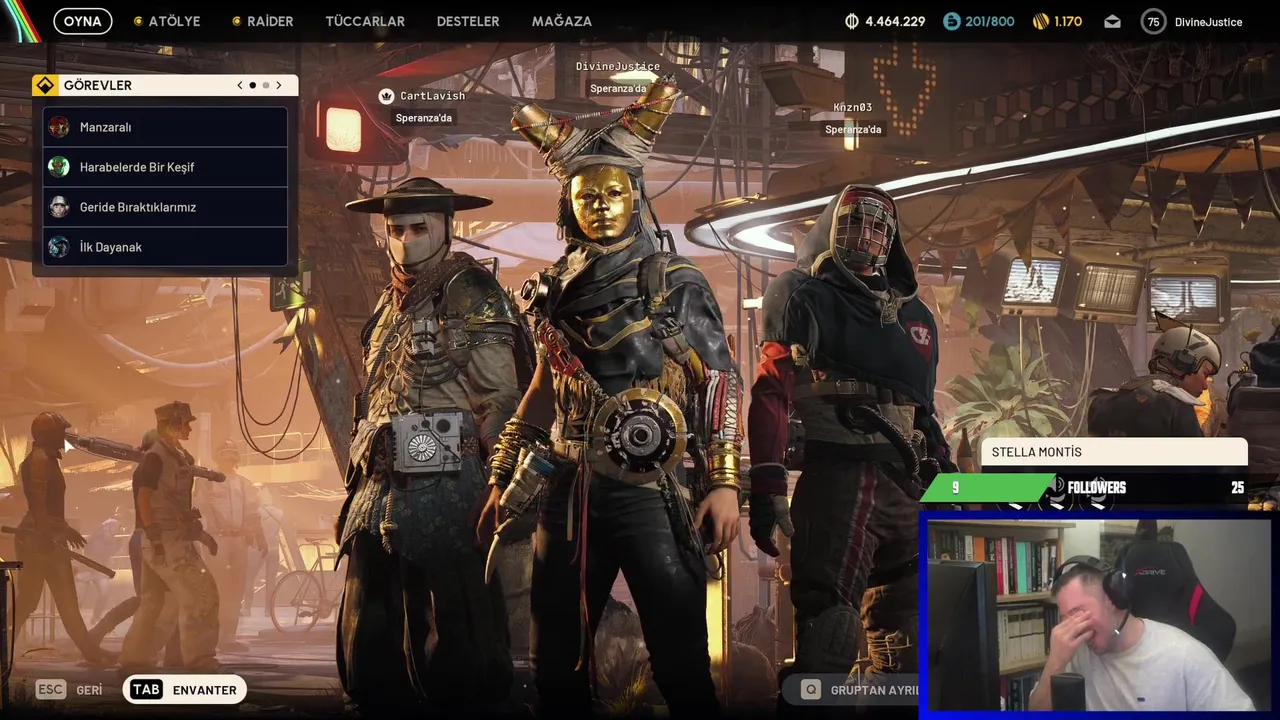This screenshot has height=720, width=1280.
Task: Open the TÜCCARLAR tab
Action: (365, 21)
